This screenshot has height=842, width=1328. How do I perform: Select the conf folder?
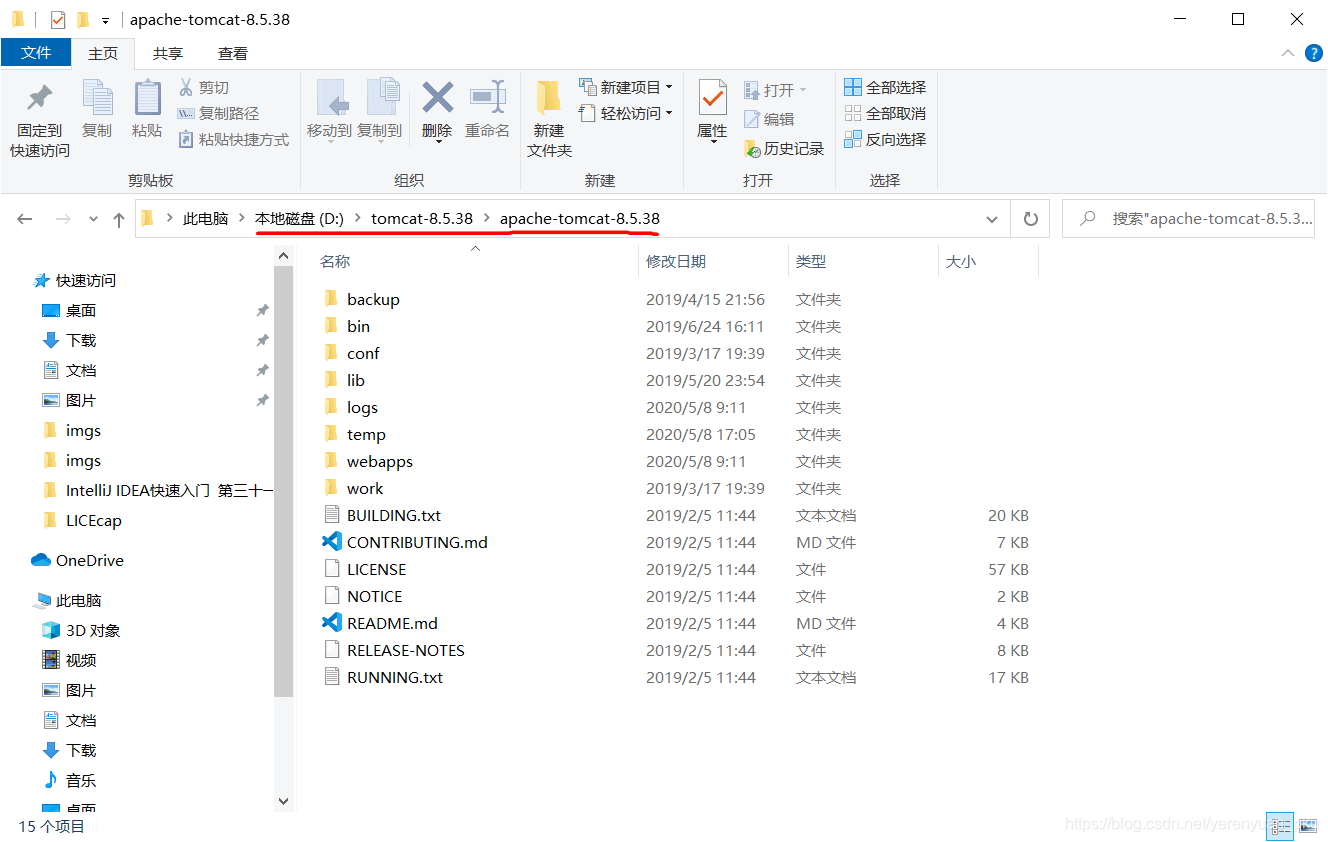363,353
